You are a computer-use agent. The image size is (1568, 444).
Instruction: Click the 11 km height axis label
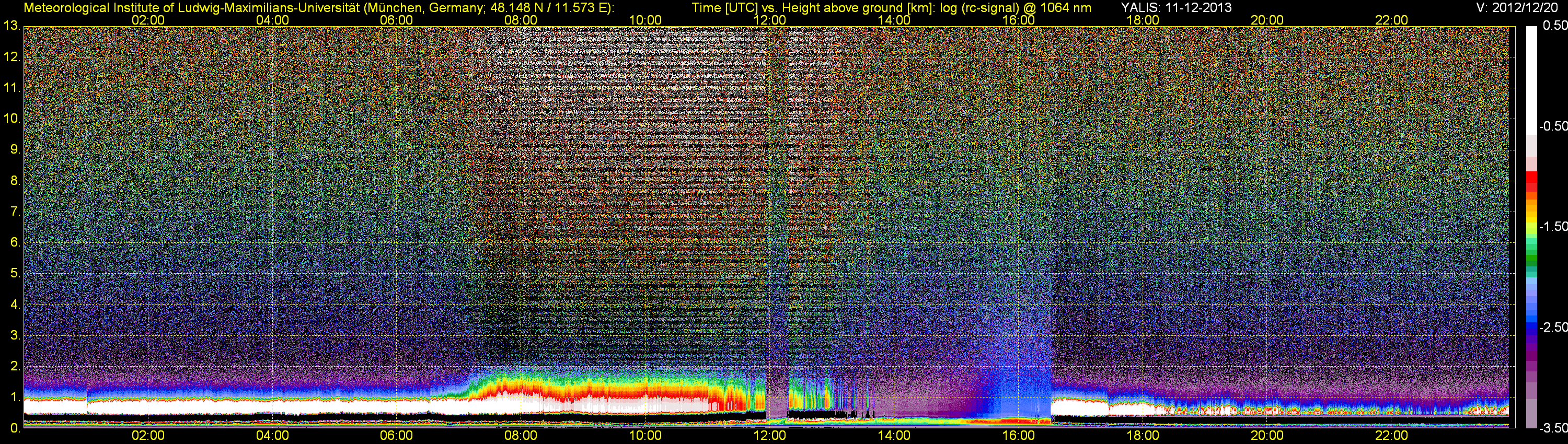[11, 88]
